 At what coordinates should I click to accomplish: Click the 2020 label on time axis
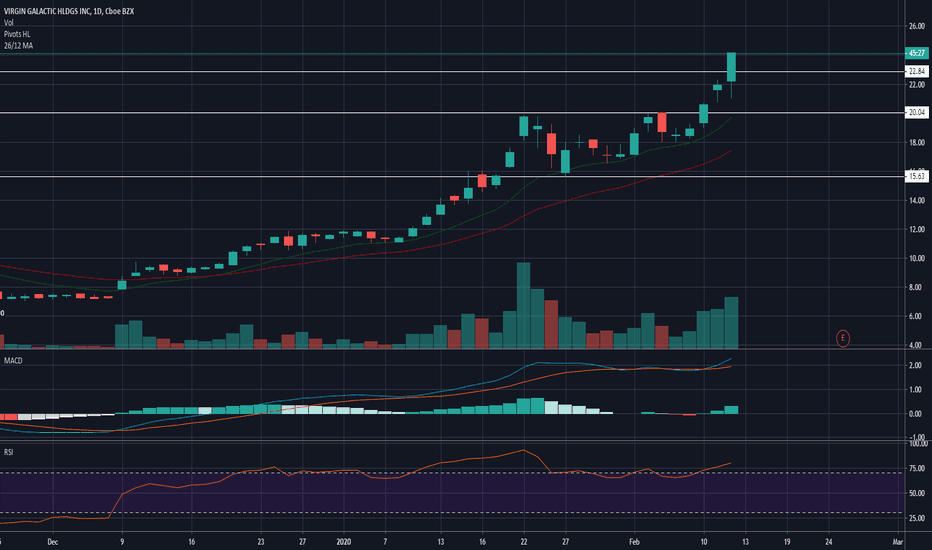click(344, 542)
